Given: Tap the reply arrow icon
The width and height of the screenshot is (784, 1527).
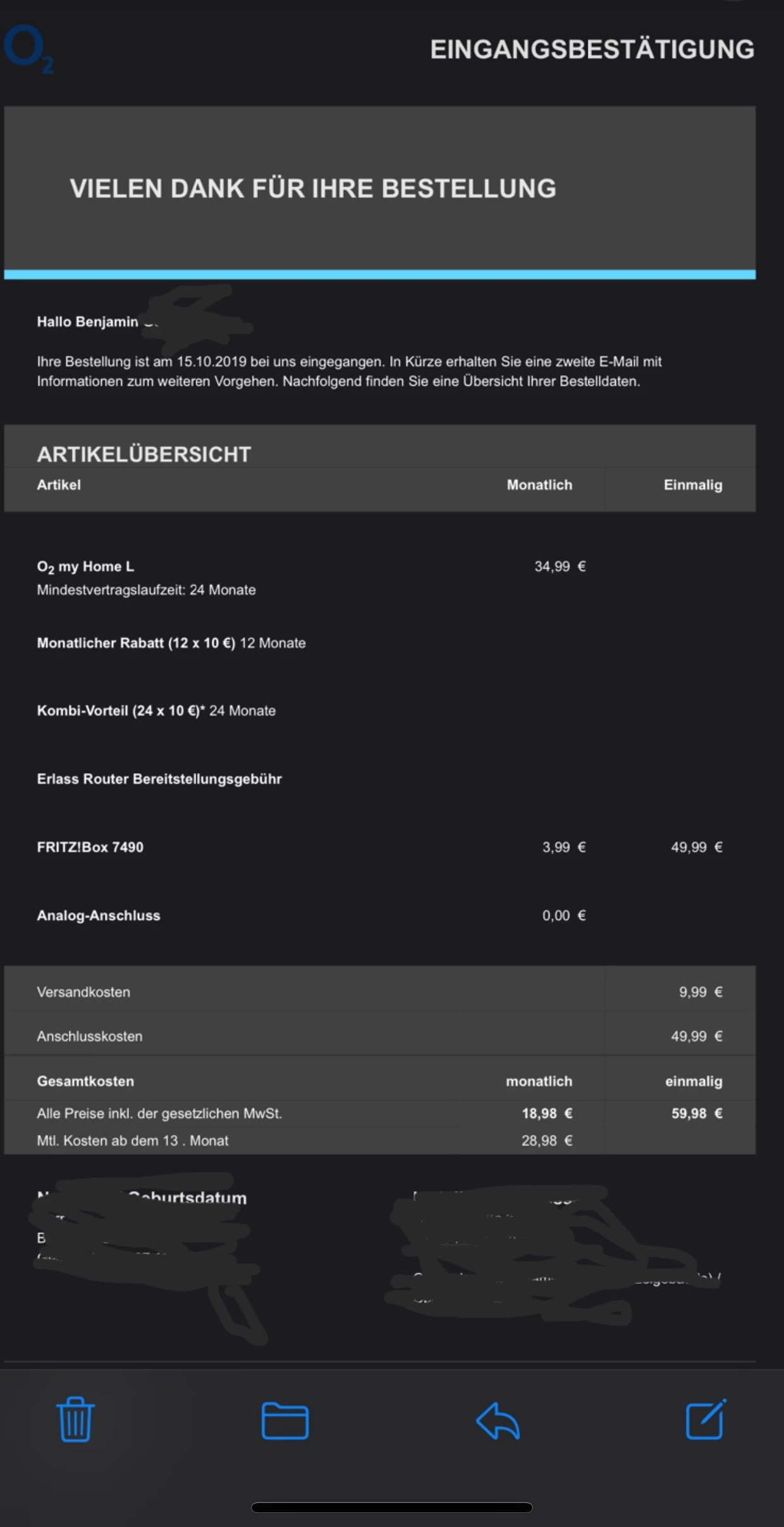Looking at the screenshot, I should 498,1421.
